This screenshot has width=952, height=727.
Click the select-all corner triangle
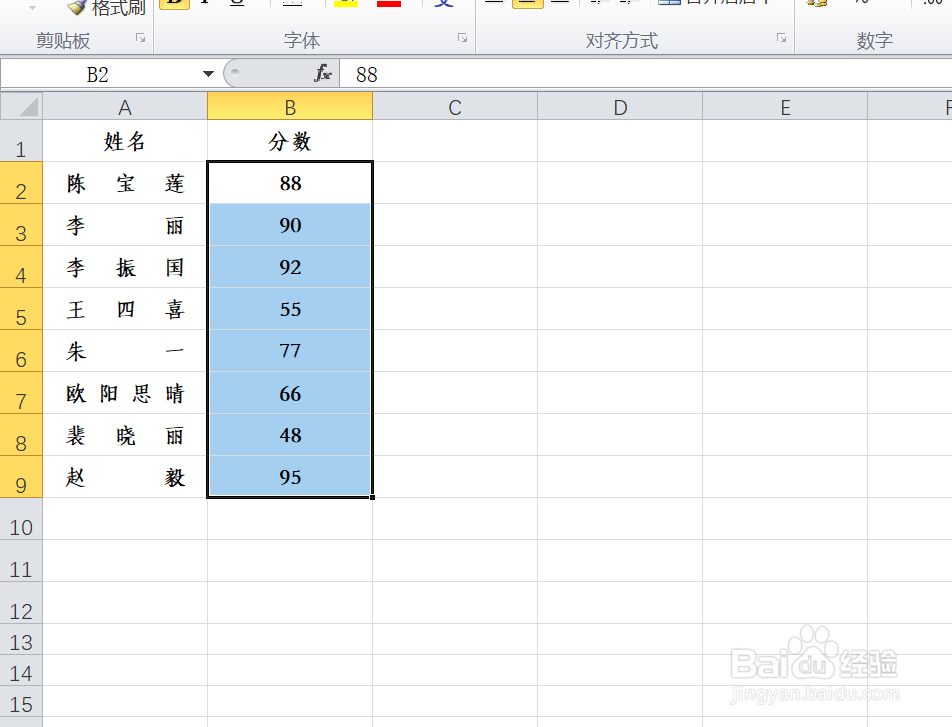[21, 106]
